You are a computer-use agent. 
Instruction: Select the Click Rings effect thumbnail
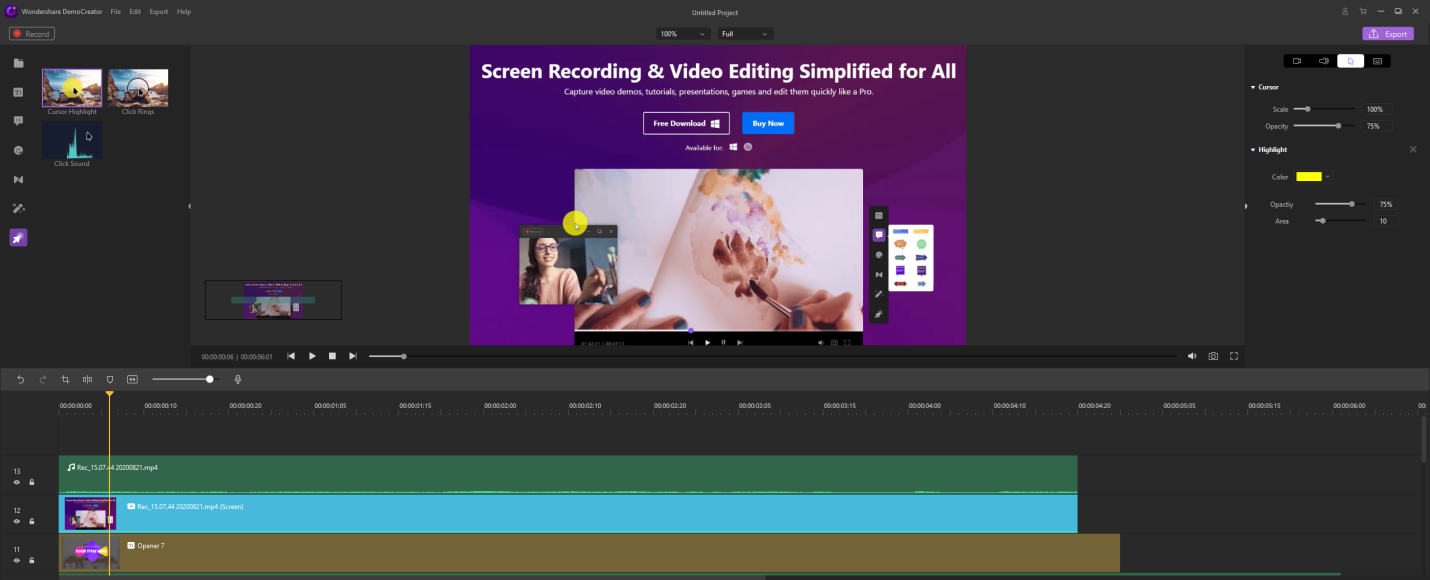[138, 88]
